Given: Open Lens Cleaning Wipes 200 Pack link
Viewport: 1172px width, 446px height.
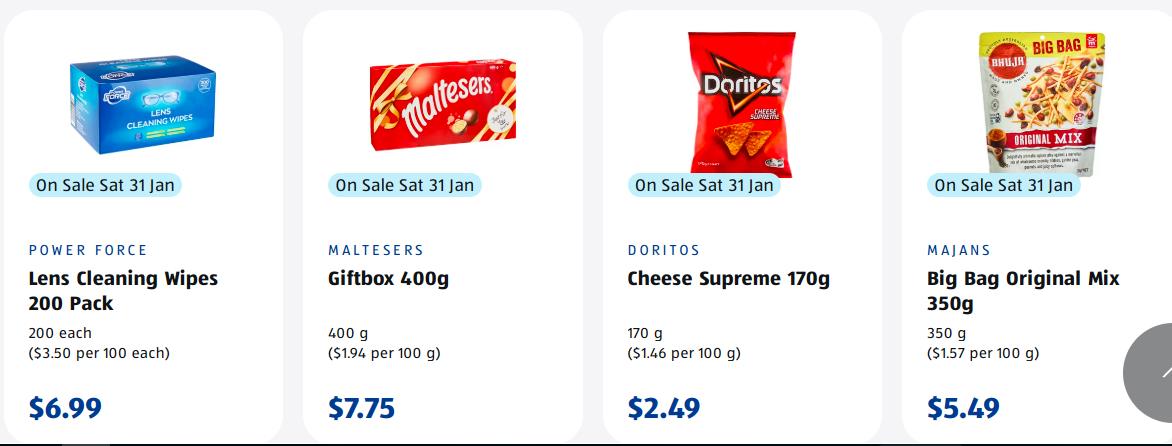Looking at the screenshot, I should [123, 291].
